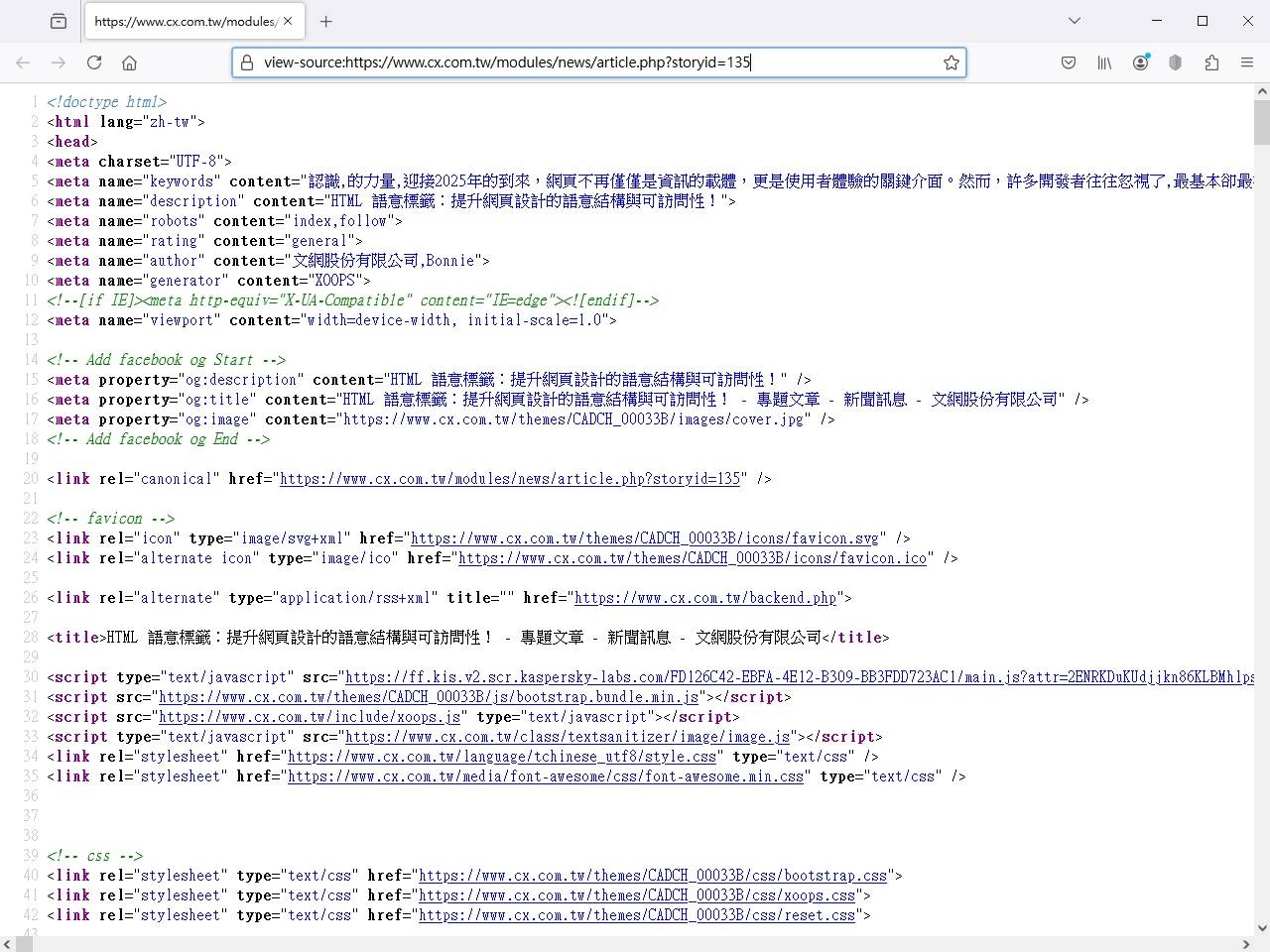Save the page to Pocket
This screenshot has height=952, width=1270.
1069,62
